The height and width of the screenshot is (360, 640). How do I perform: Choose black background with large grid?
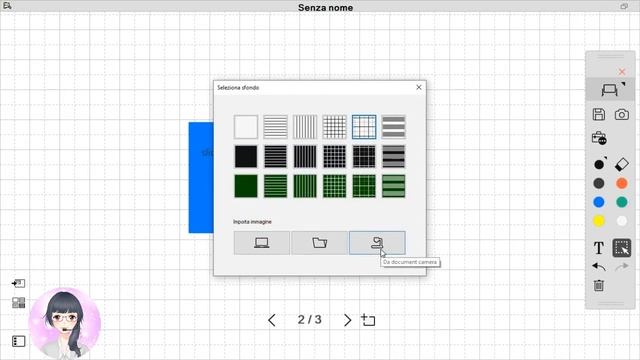point(364,156)
